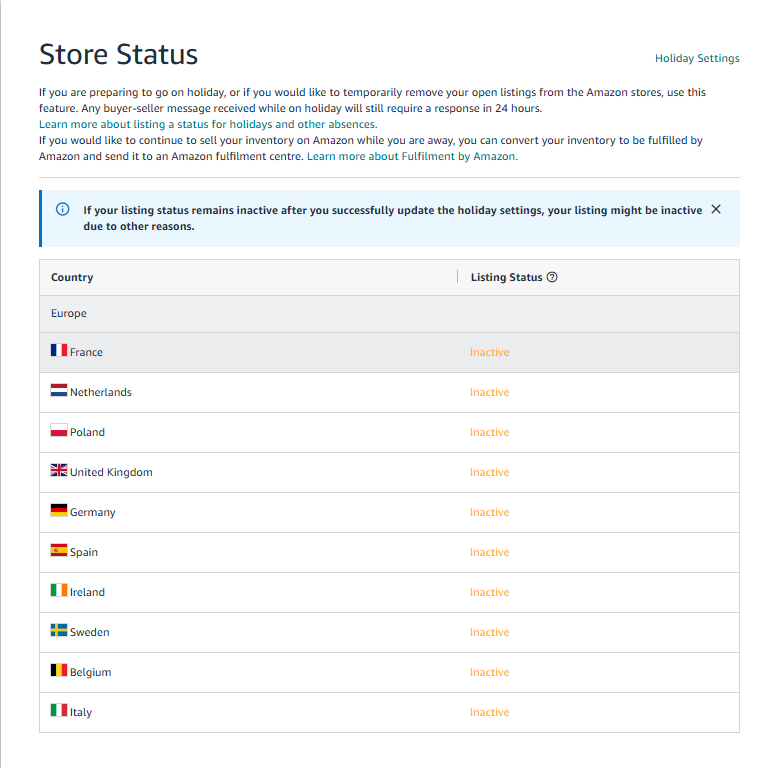This screenshot has width=774, height=768.
Task: Select the 'Germany' country name
Action: tap(93, 512)
